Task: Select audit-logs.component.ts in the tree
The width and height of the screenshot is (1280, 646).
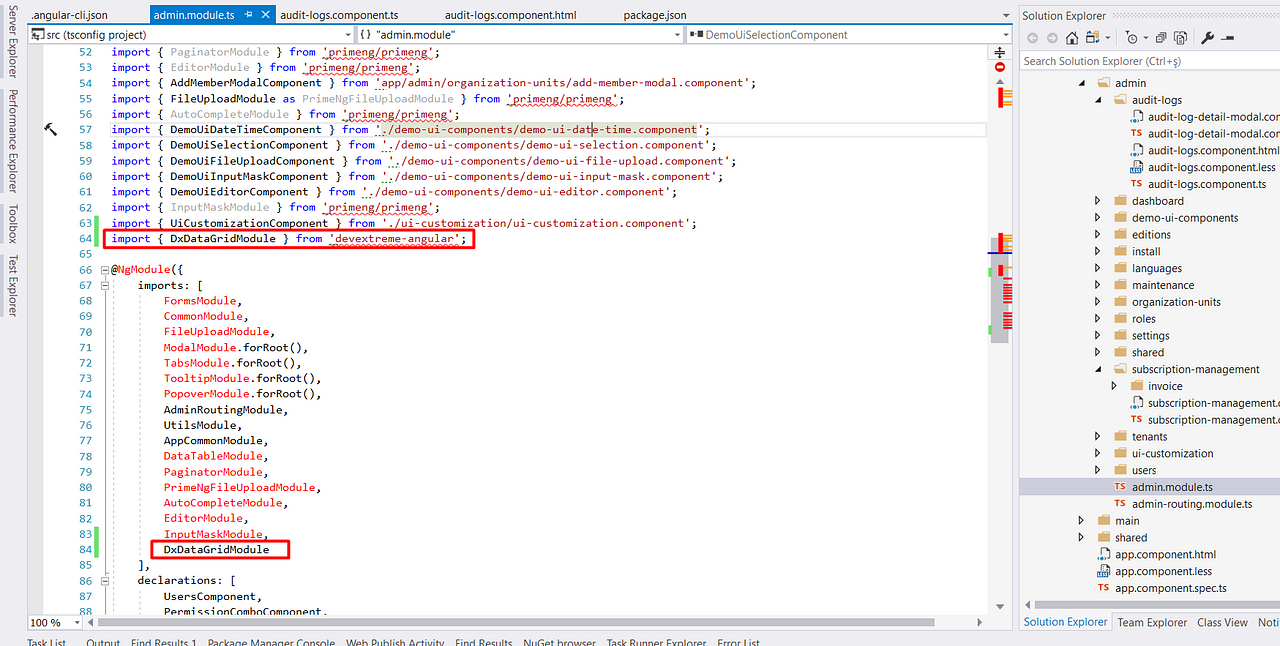Action: point(1207,184)
